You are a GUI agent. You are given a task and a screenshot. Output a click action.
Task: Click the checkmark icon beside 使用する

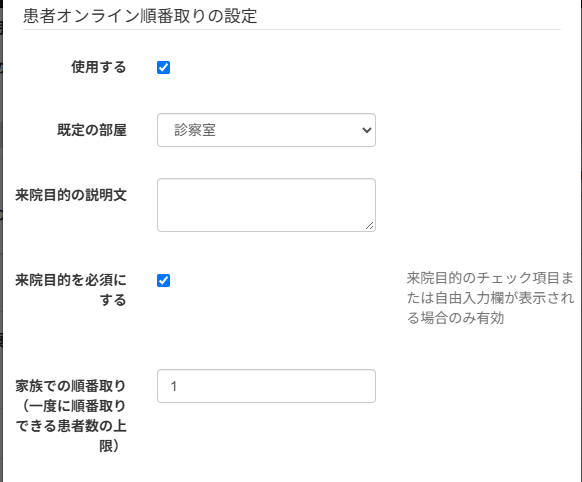coord(163,68)
